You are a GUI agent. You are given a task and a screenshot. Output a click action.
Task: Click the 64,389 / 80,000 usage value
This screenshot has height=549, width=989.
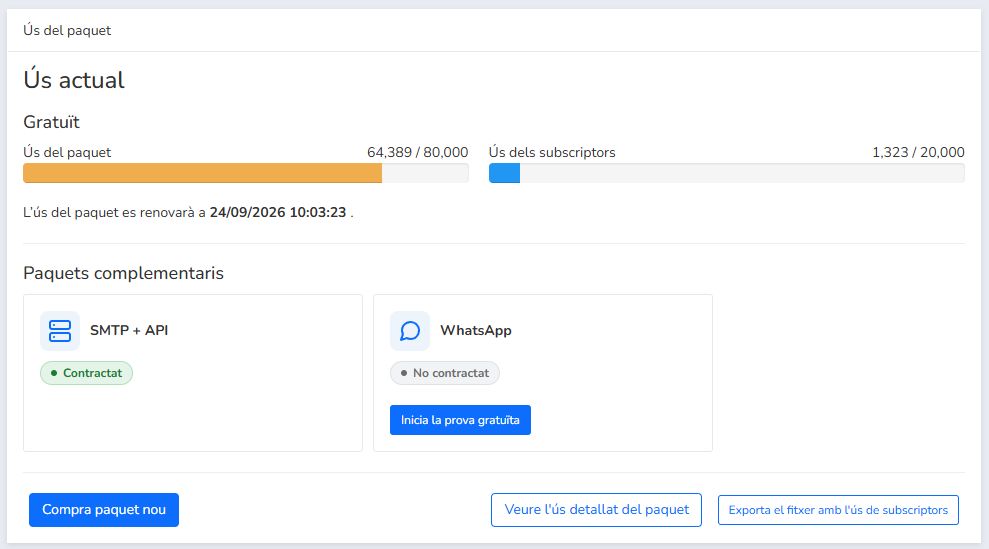(418, 152)
